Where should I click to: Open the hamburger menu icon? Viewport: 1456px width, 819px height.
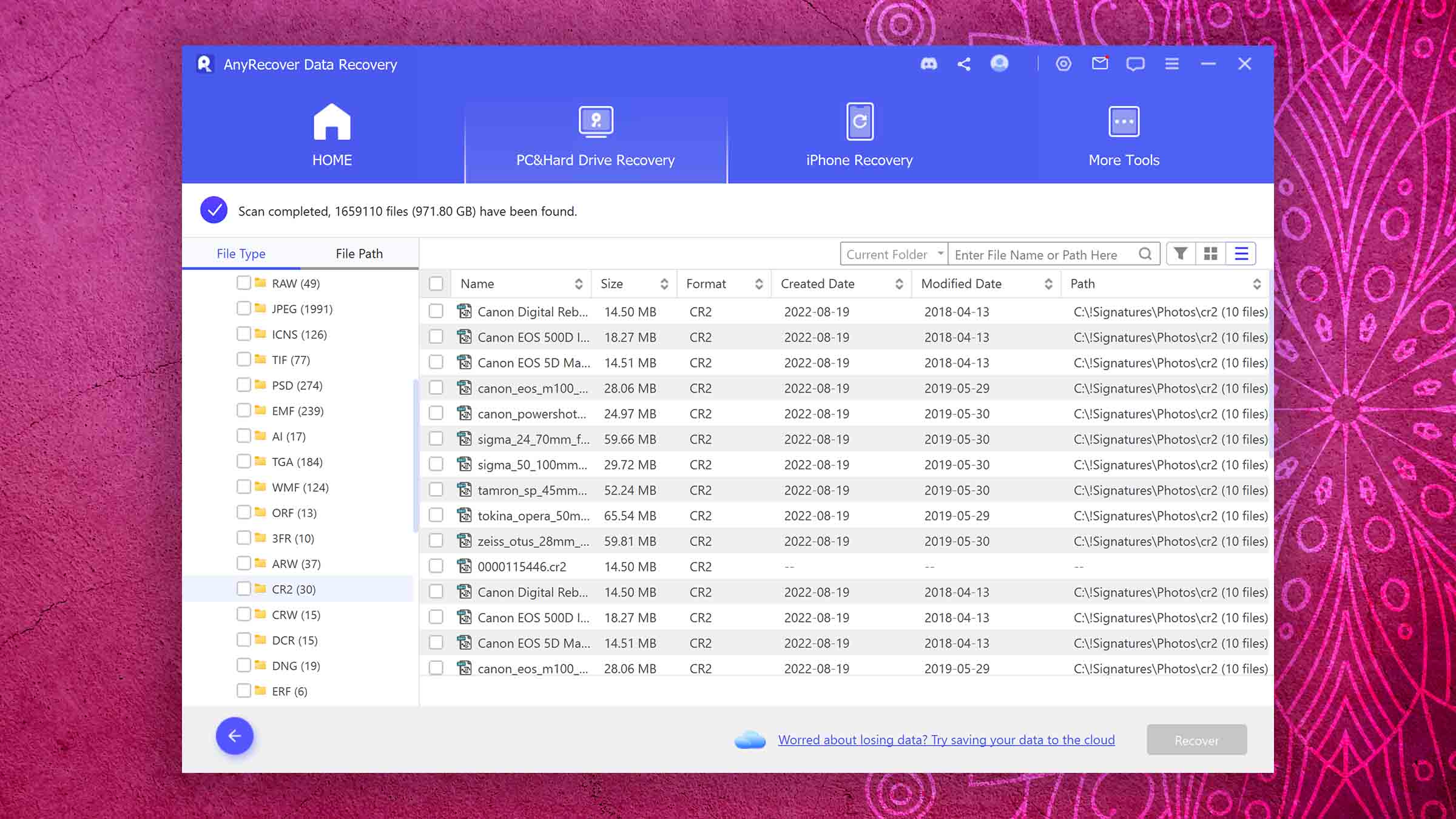click(x=1172, y=64)
